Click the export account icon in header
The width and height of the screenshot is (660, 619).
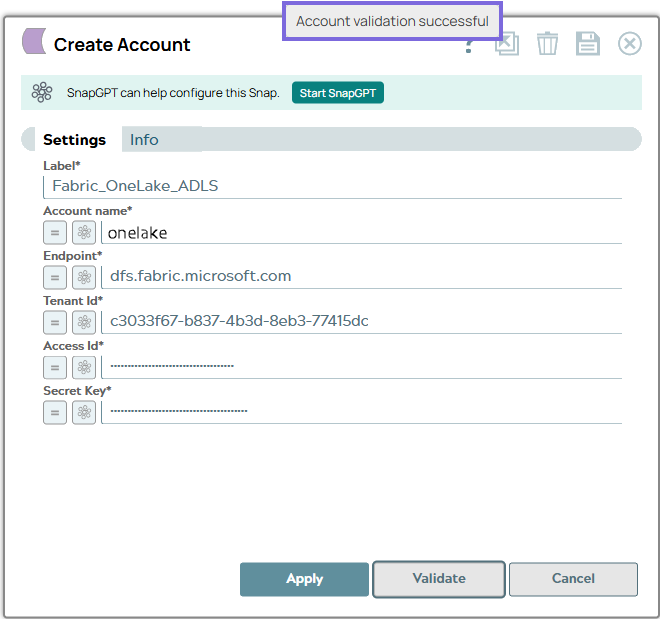[507, 43]
